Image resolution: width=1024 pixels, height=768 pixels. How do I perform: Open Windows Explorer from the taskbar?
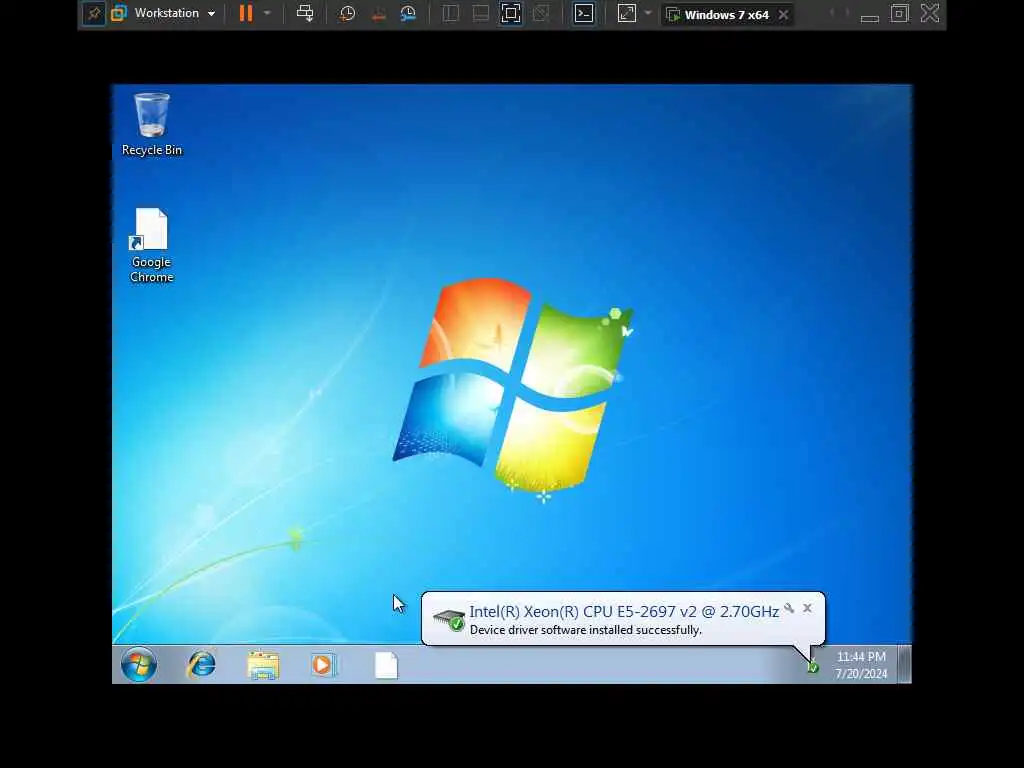(x=263, y=665)
